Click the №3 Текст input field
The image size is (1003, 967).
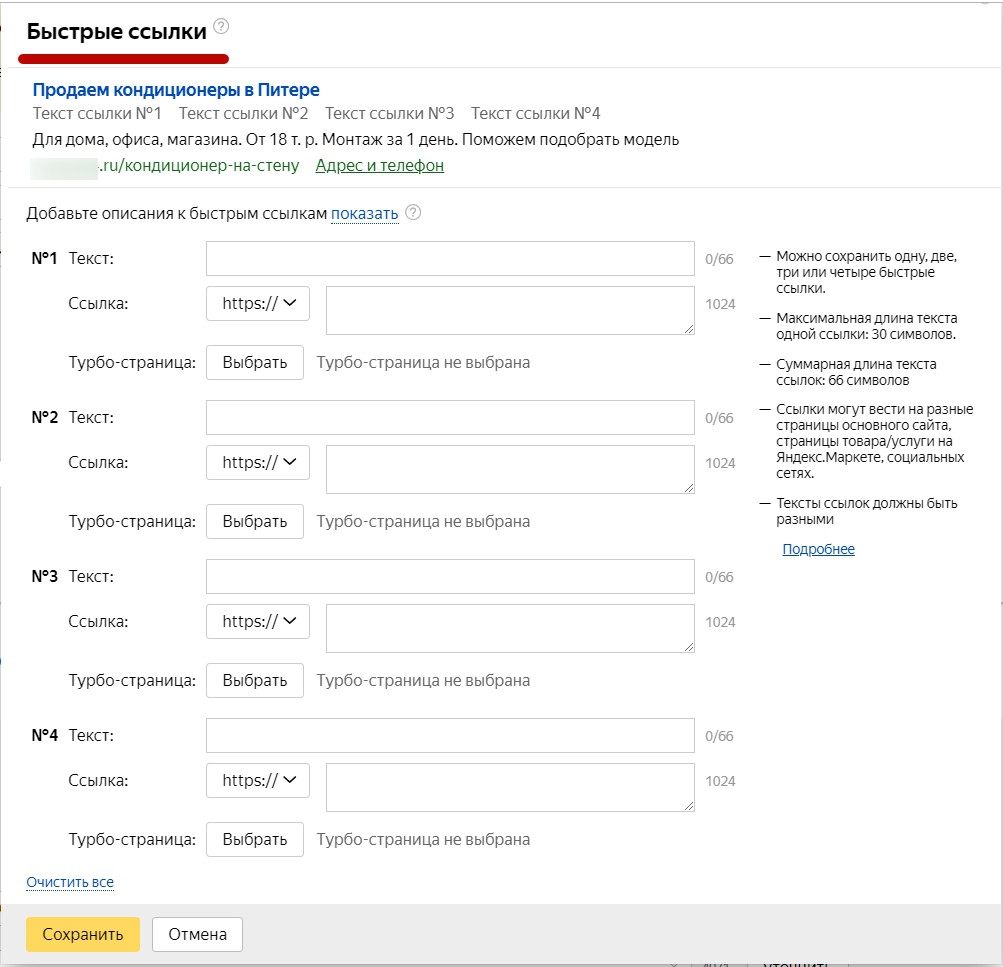tap(450, 576)
